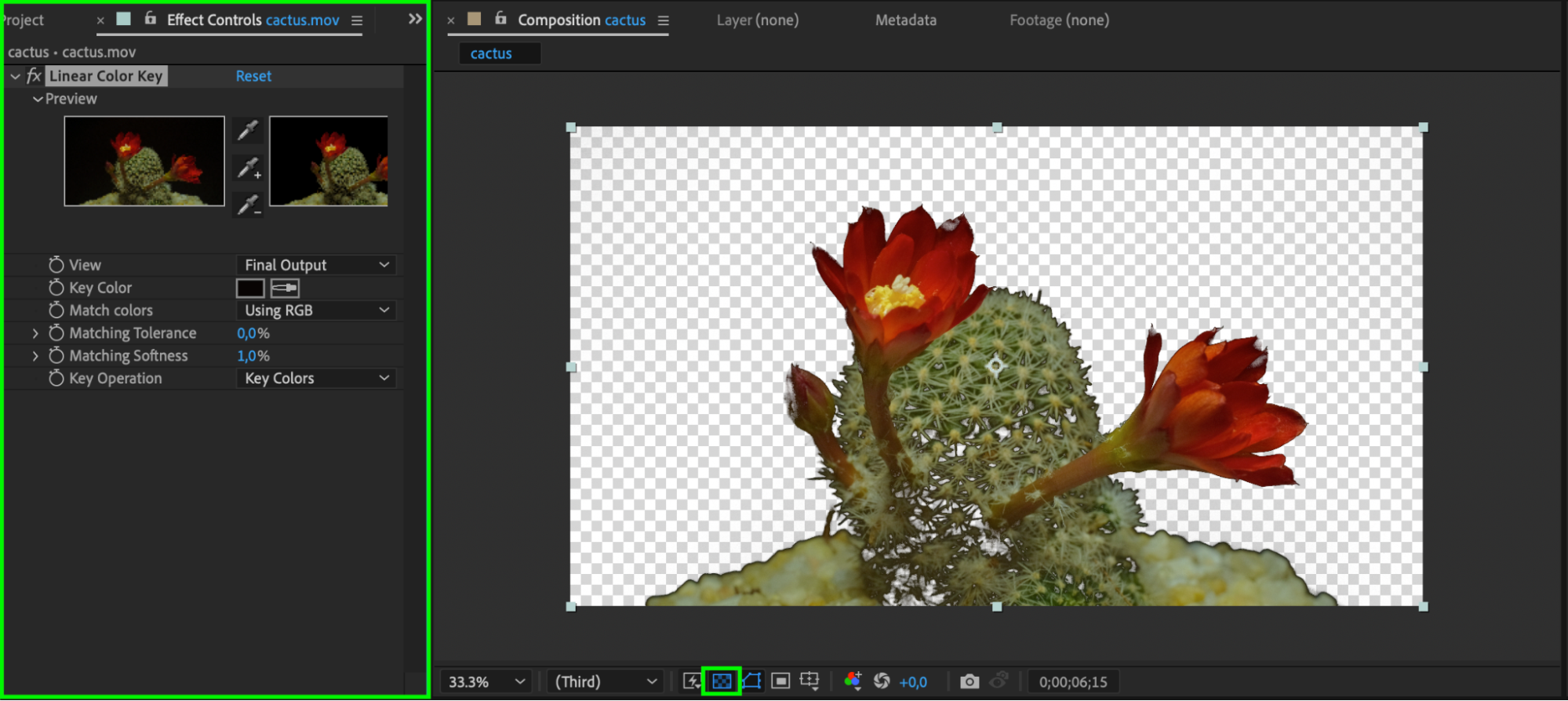Select the minus eyedropper in Preview
Screen dimensions: 1568x701
click(249, 205)
